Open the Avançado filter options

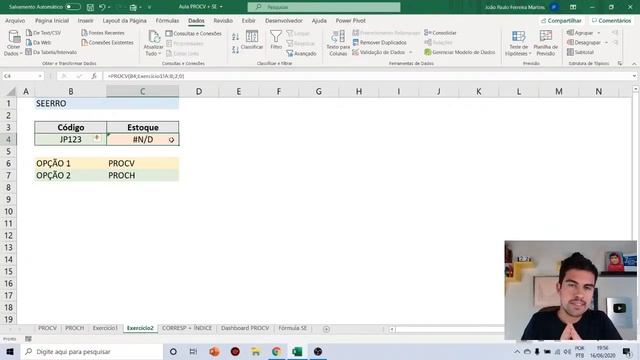tap(301, 53)
